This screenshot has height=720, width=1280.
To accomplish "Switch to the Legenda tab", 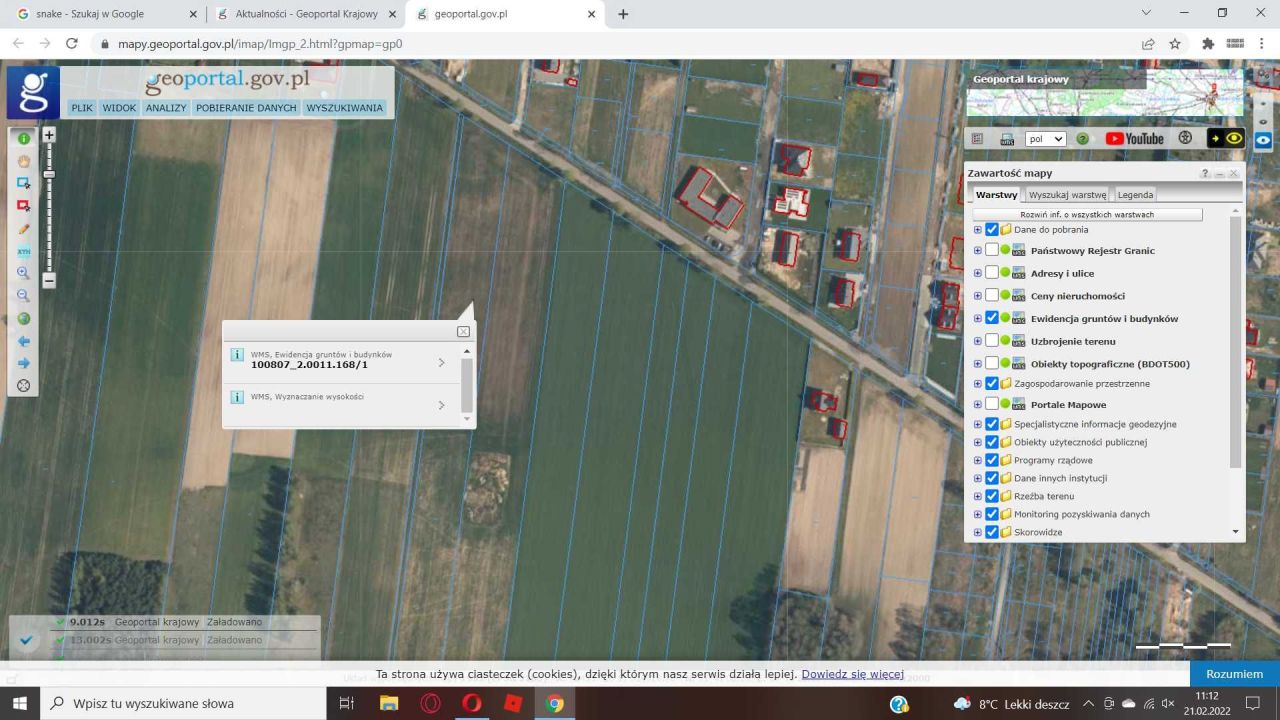I will click(1135, 195).
